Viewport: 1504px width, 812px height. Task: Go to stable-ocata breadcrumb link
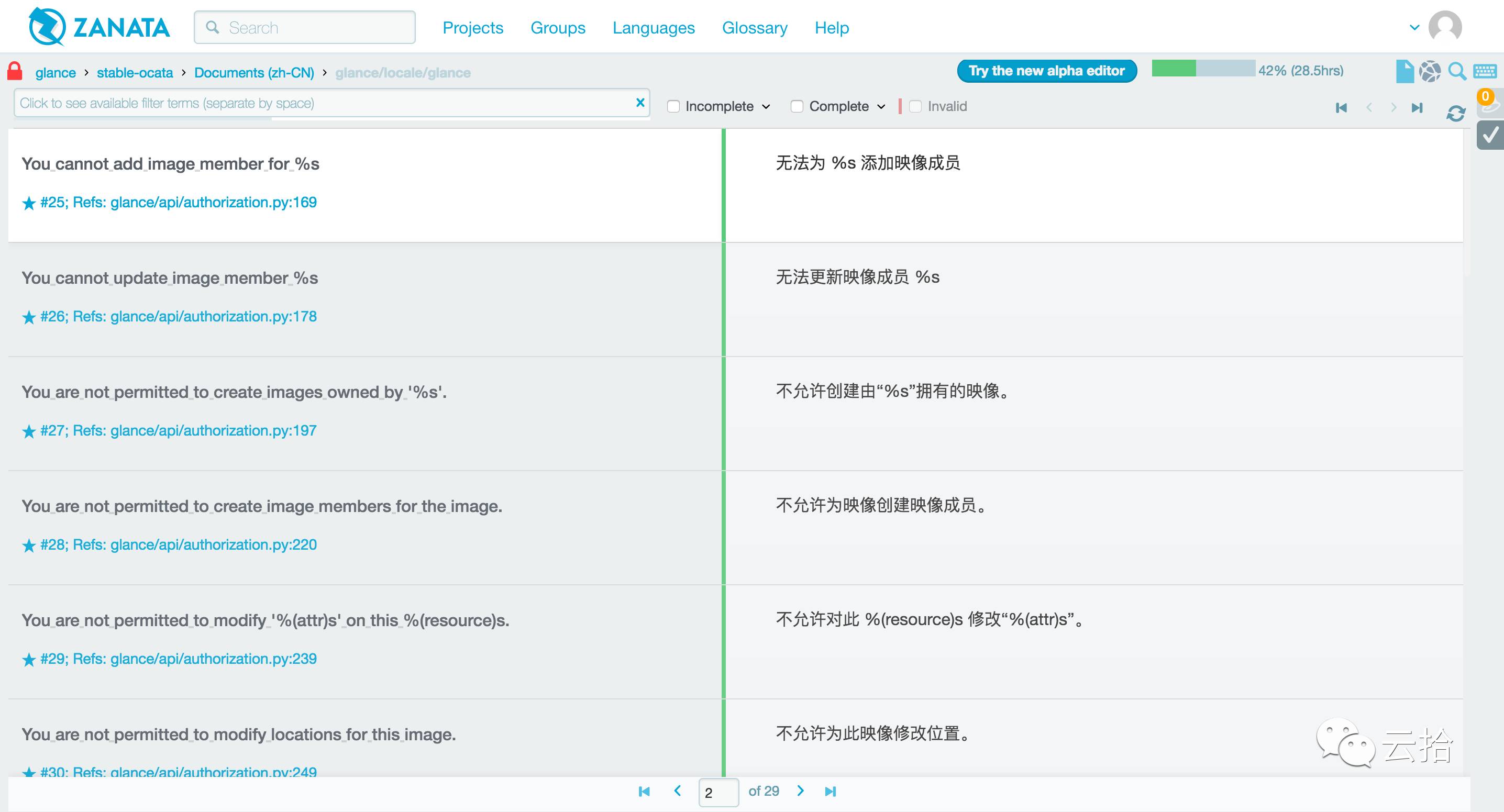click(135, 72)
